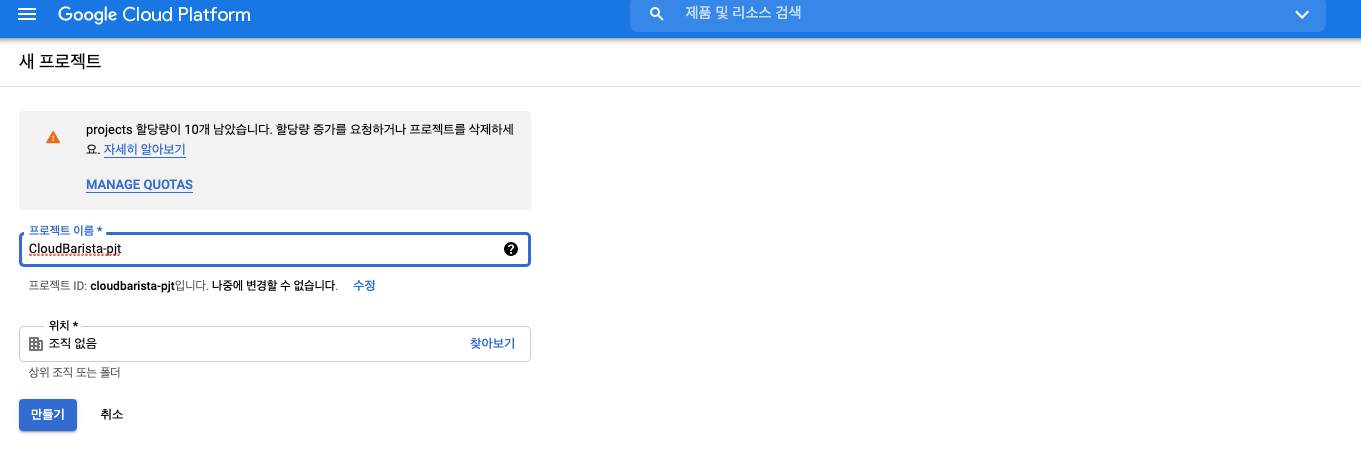This screenshot has height=470, width=1361.
Task: Click the blue 만들기 create button
Action: coord(47,415)
